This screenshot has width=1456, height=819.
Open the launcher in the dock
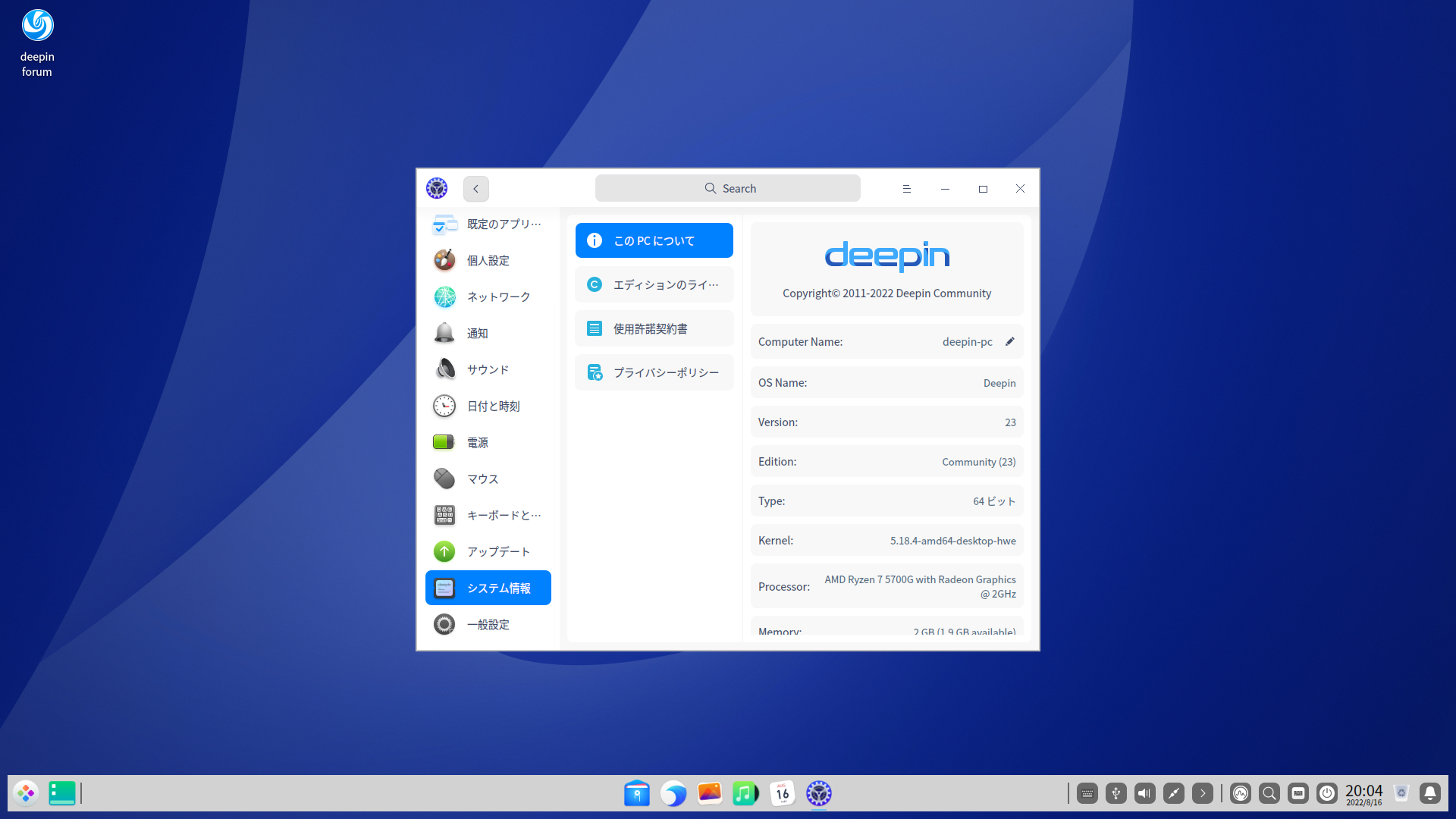click(26, 793)
